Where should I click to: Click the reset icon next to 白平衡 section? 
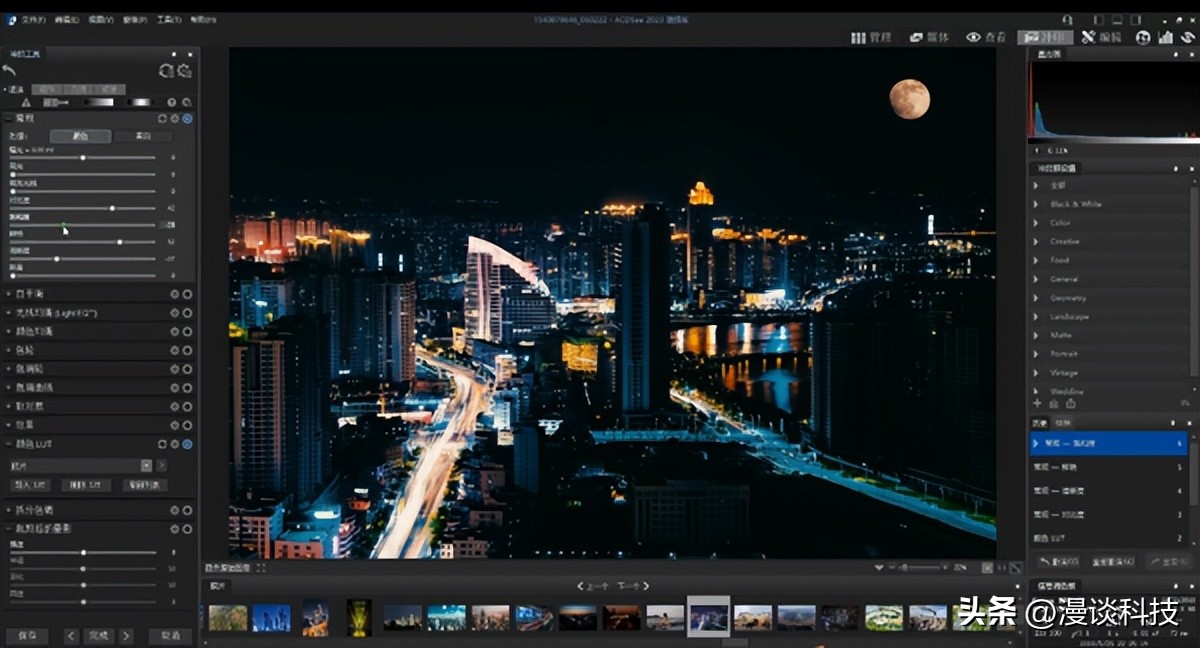tap(173, 293)
